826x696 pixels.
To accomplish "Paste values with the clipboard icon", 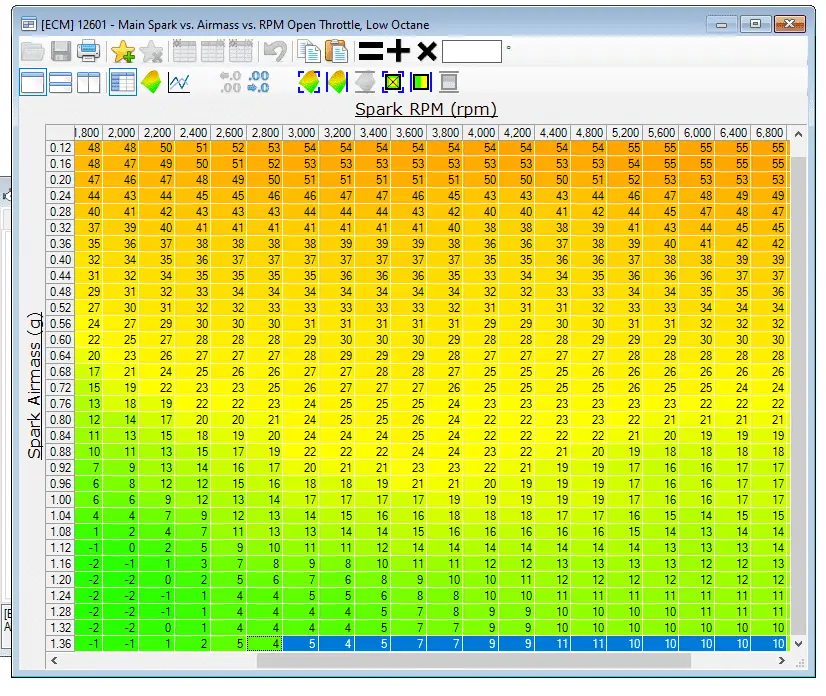I will pyautogui.click(x=336, y=51).
